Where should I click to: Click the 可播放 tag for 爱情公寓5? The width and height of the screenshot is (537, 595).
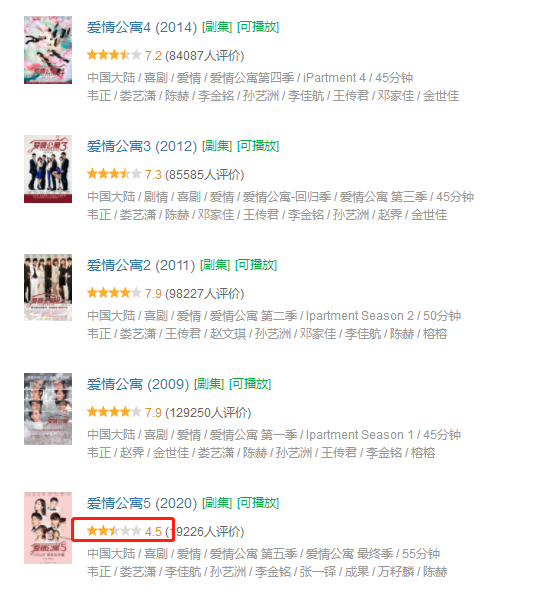click(258, 503)
